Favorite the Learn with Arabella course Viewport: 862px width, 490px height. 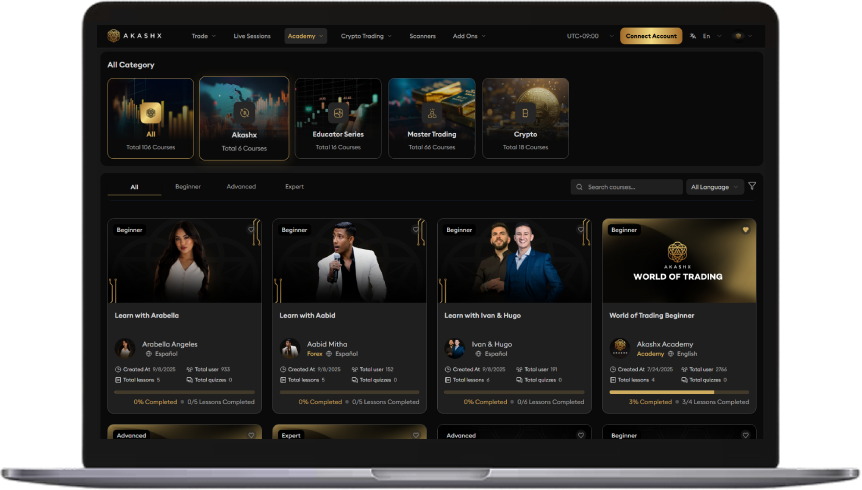[x=251, y=229]
